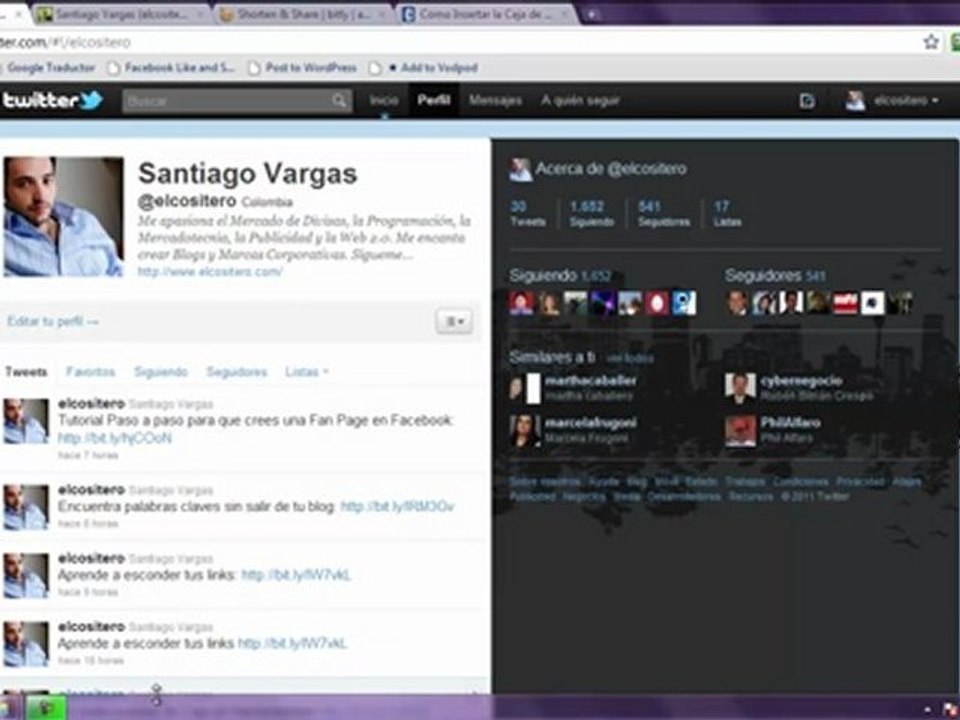Image resolution: width=960 pixels, height=720 pixels.
Task: Click the compose new tweet icon
Action: coord(807,101)
